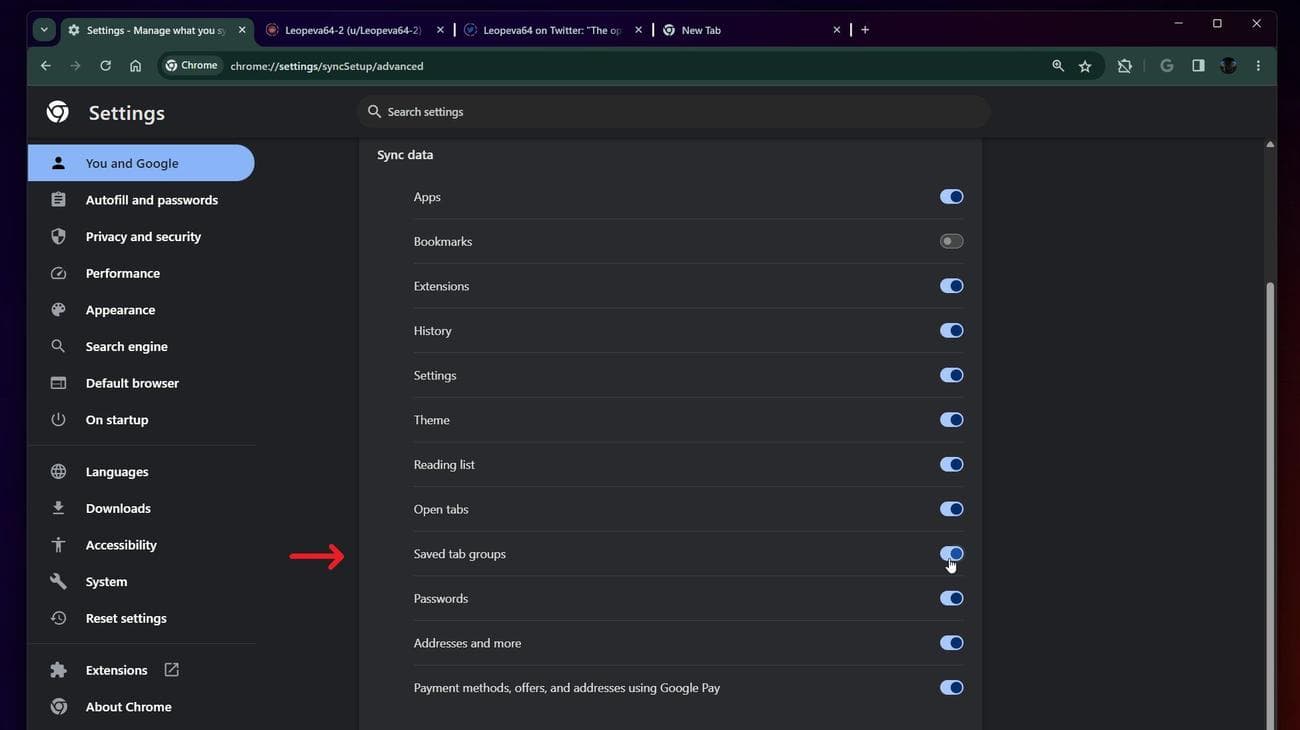This screenshot has height=730, width=1300.
Task: Disable the Saved tab groups toggle
Action: 950,553
